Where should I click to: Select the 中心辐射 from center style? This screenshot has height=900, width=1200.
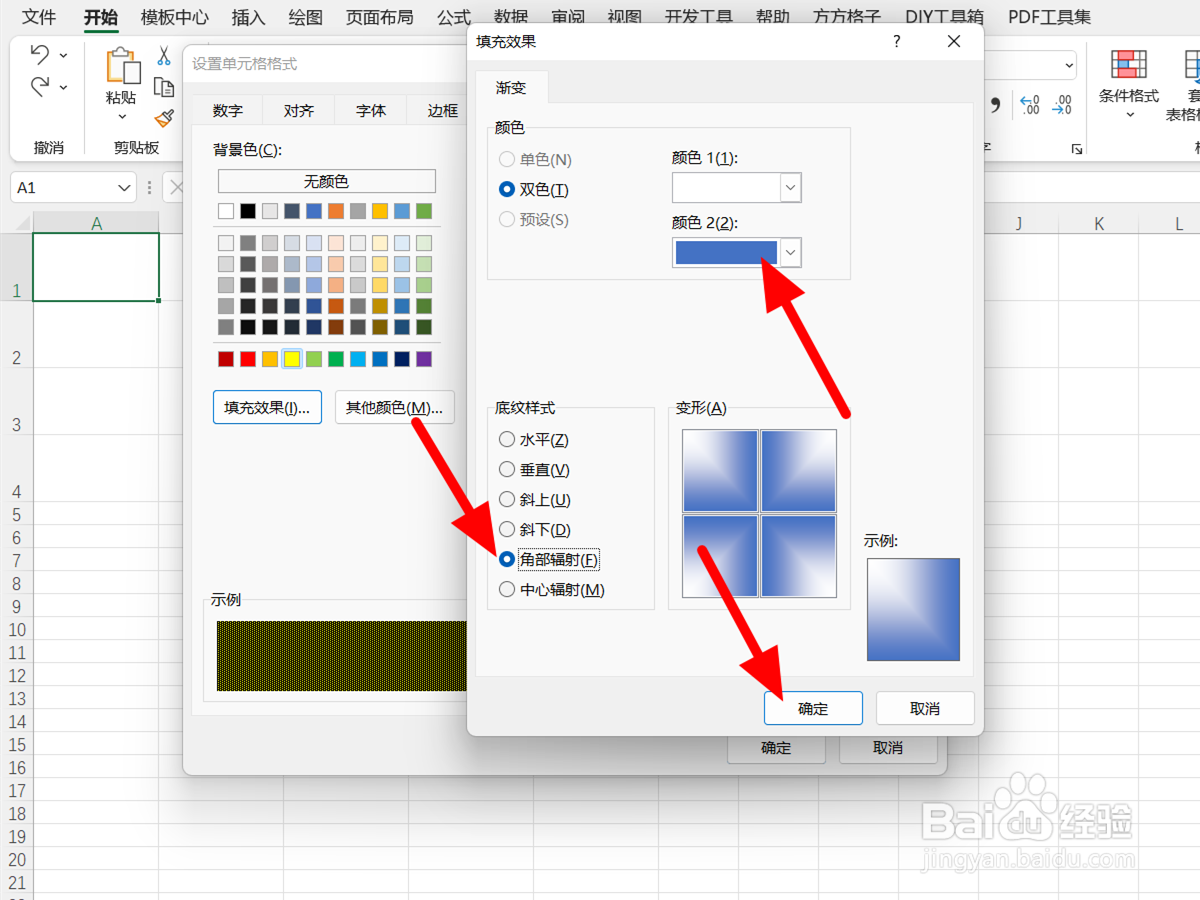tap(507, 590)
